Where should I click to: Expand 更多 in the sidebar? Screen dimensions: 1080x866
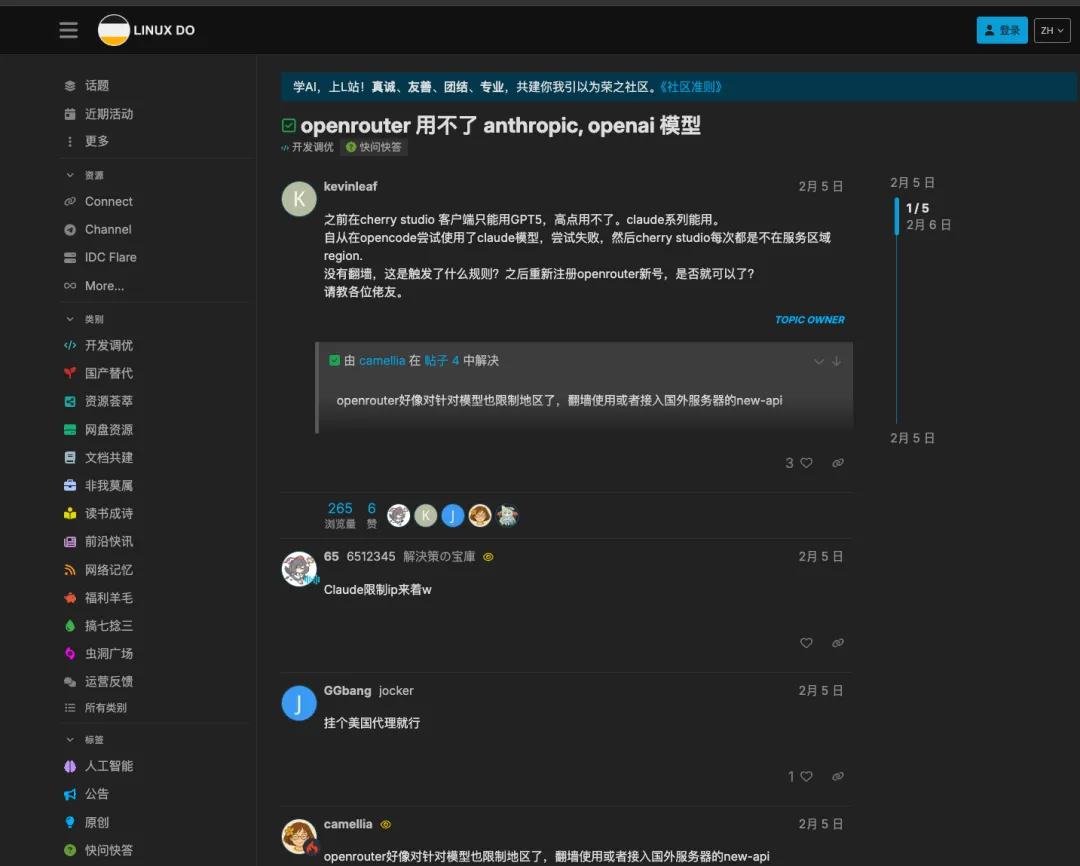coord(96,141)
